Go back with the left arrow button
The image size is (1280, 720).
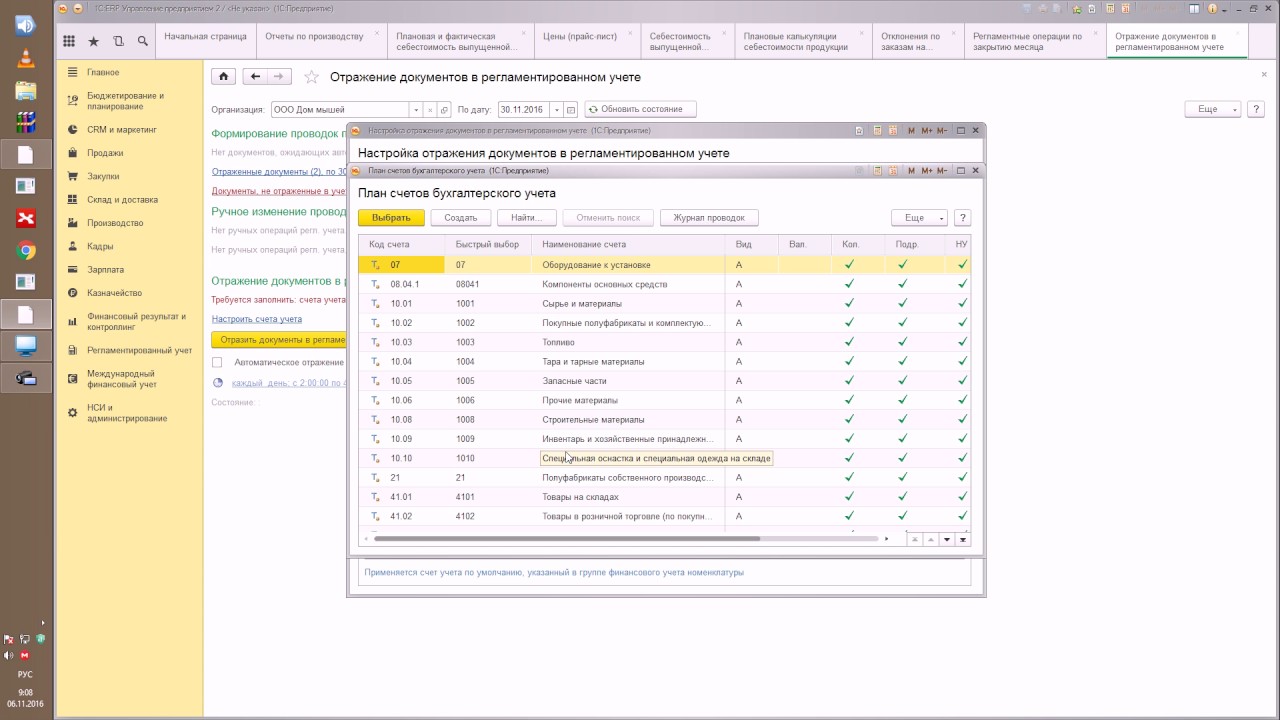tap(255, 76)
